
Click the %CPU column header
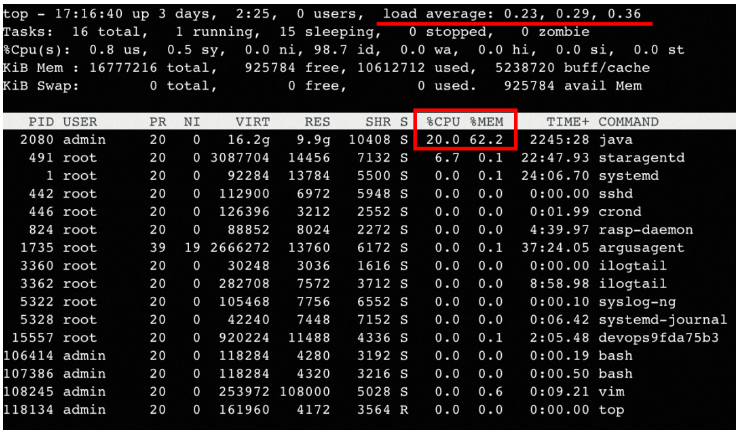click(x=443, y=122)
